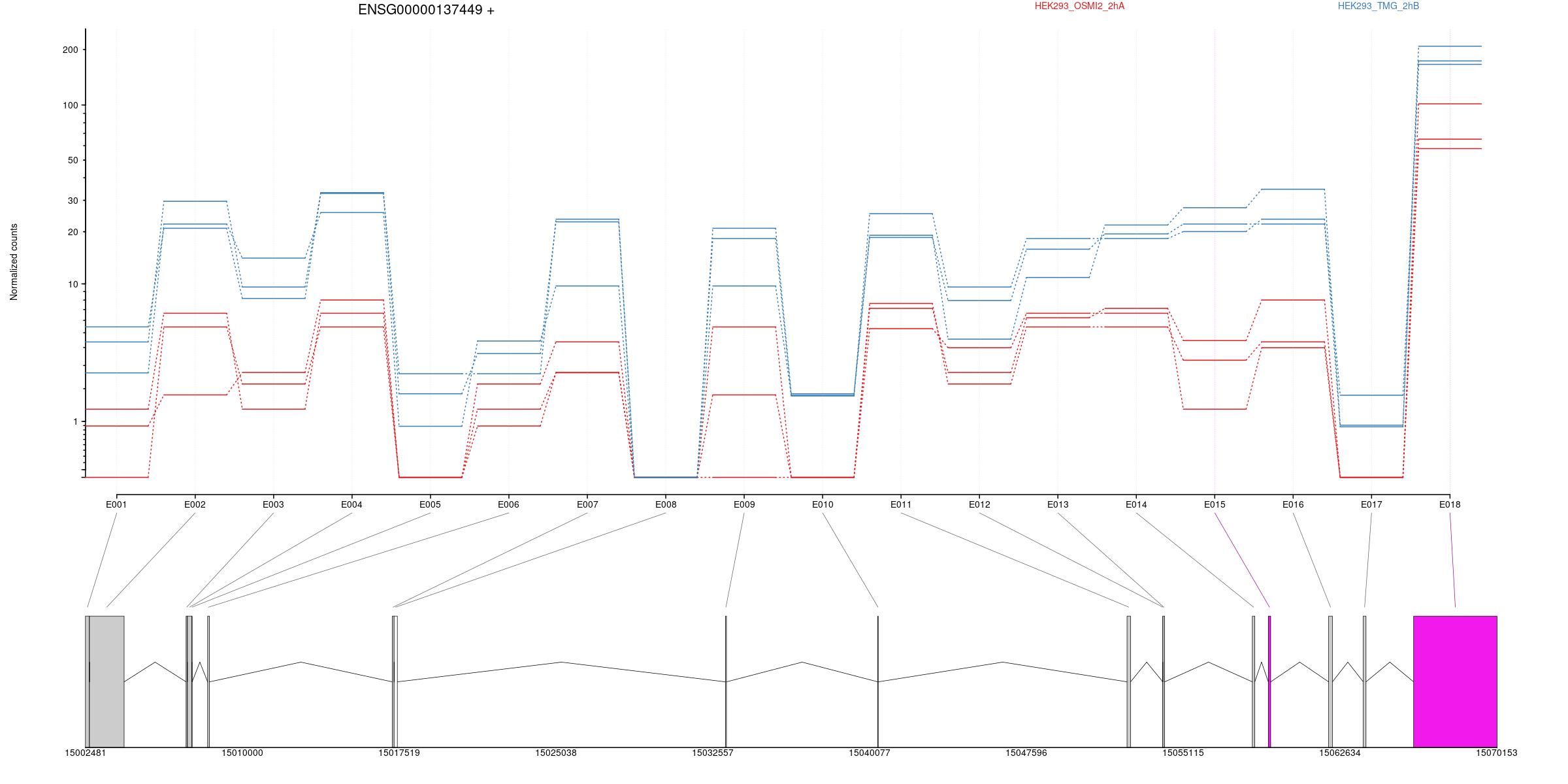Click genomic coordinate 15055115
Image resolution: width=1568 pixels, height=784 pixels.
coord(1183,753)
